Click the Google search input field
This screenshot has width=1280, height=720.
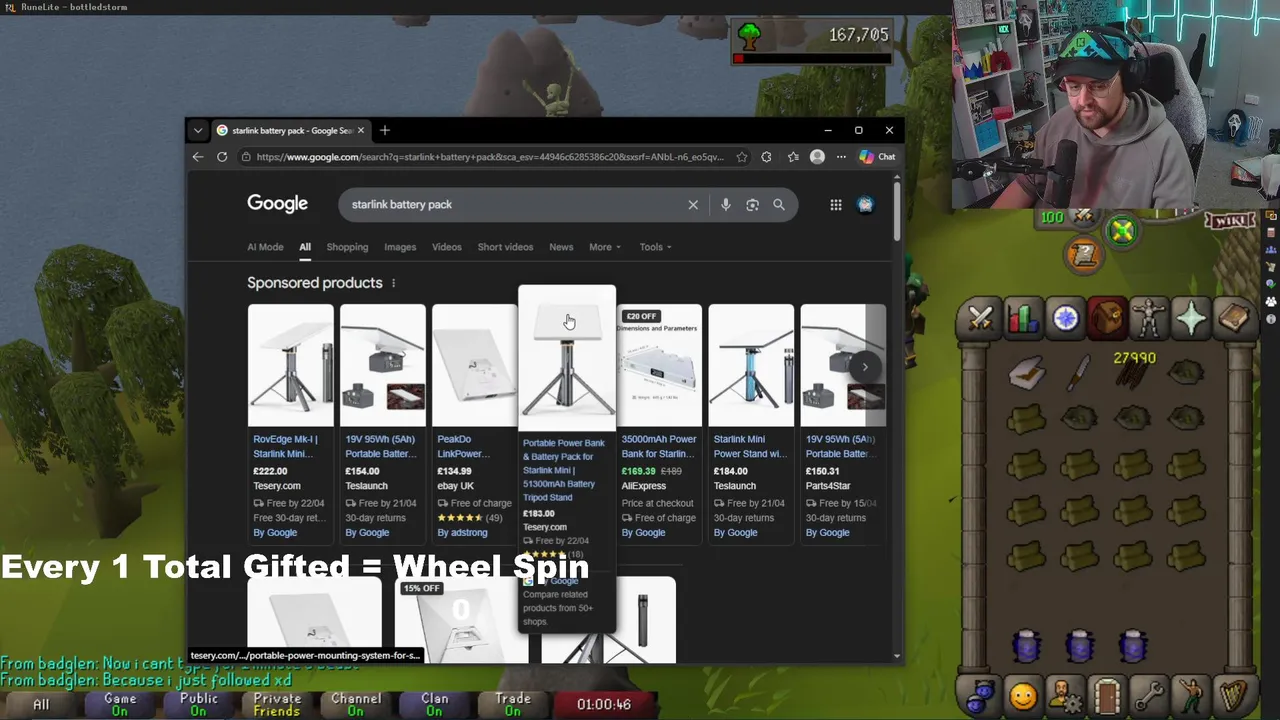coord(515,205)
